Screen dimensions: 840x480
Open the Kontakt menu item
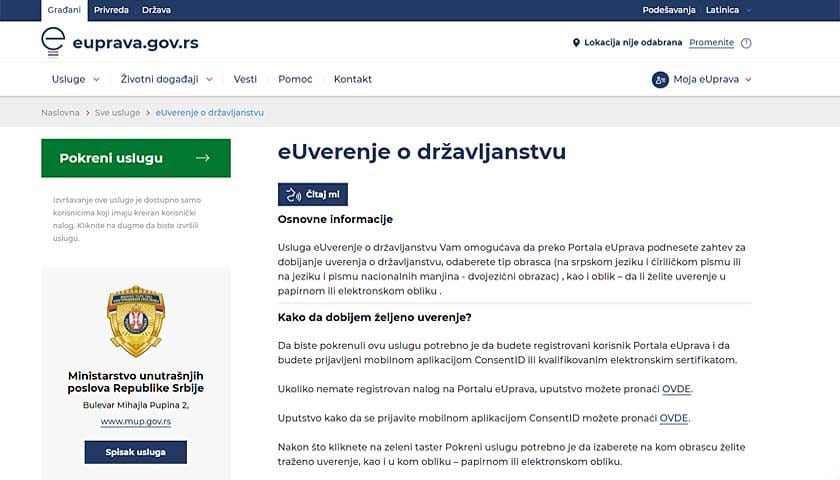pos(352,79)
